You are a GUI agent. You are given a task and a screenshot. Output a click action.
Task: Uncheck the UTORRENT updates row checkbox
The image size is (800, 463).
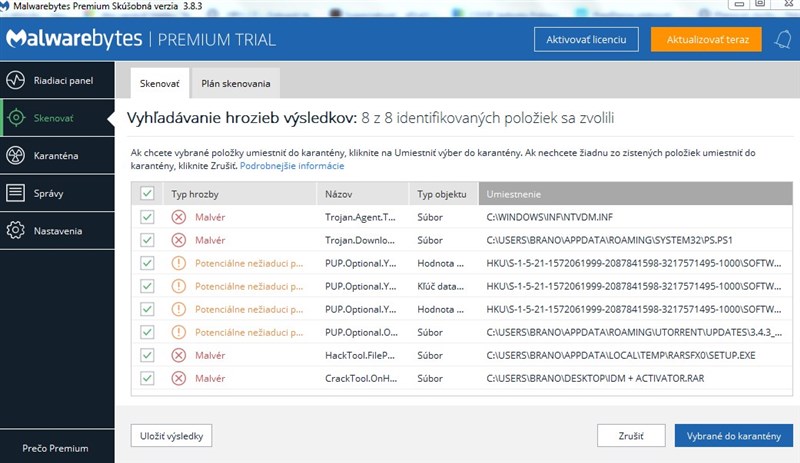click(x=147, y=332)
